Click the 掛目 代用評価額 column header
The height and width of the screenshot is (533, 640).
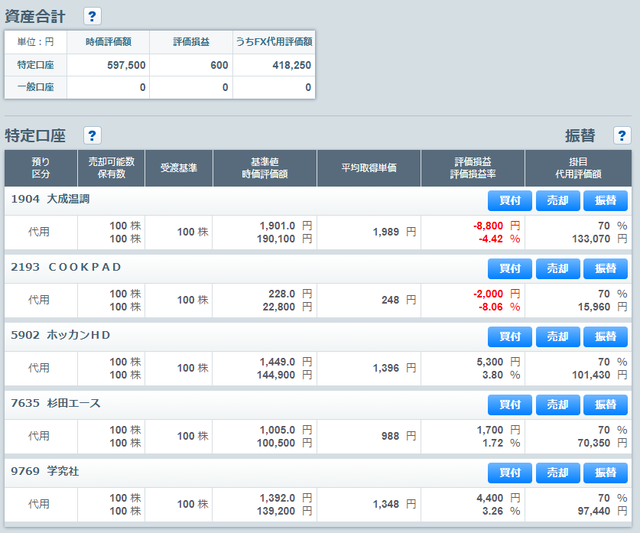[x=578, y=168]
